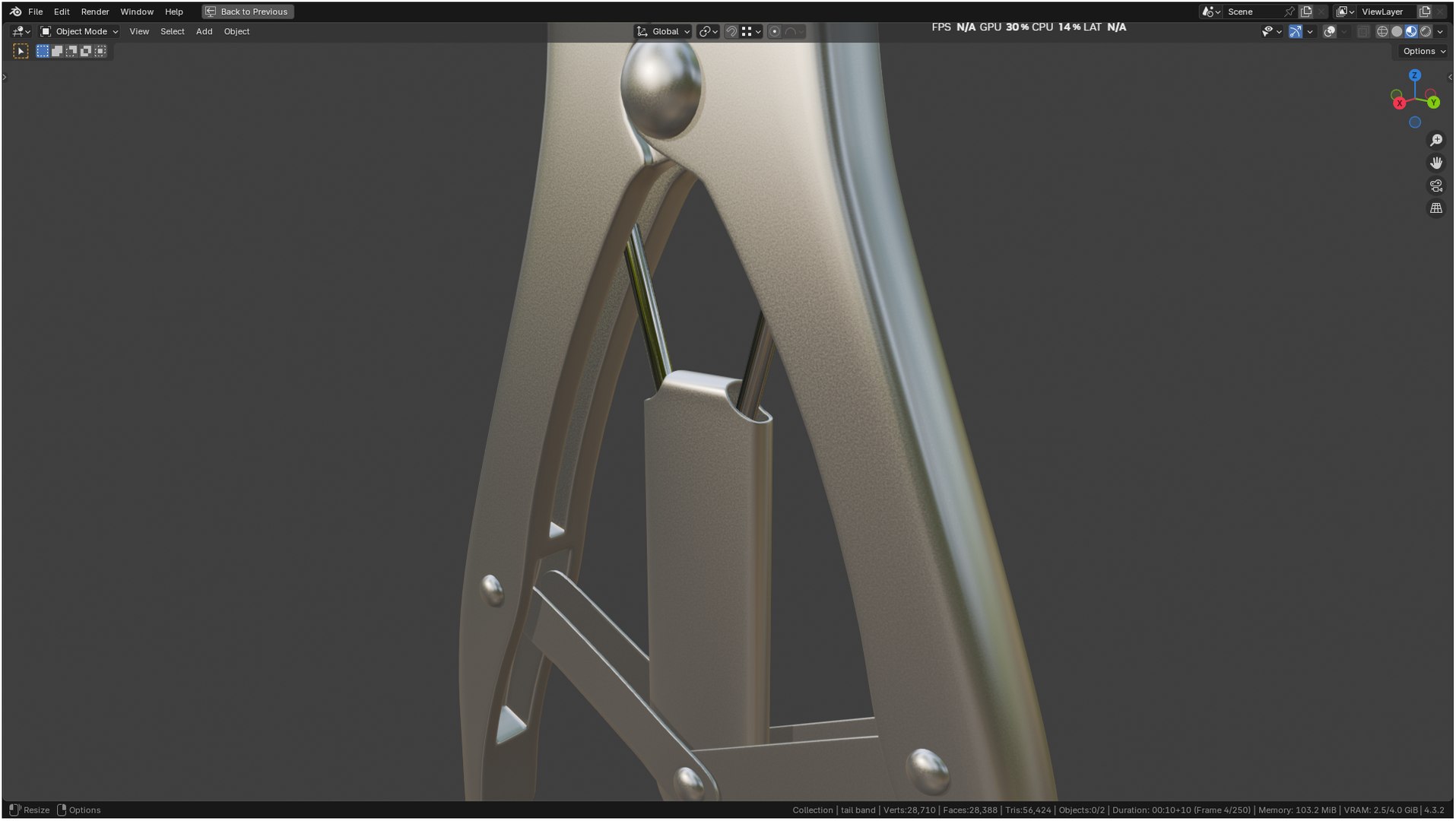Viewport: 1456px width, 821px height.
Task: Toggle viewport overlays
Action: [1330, 31]
